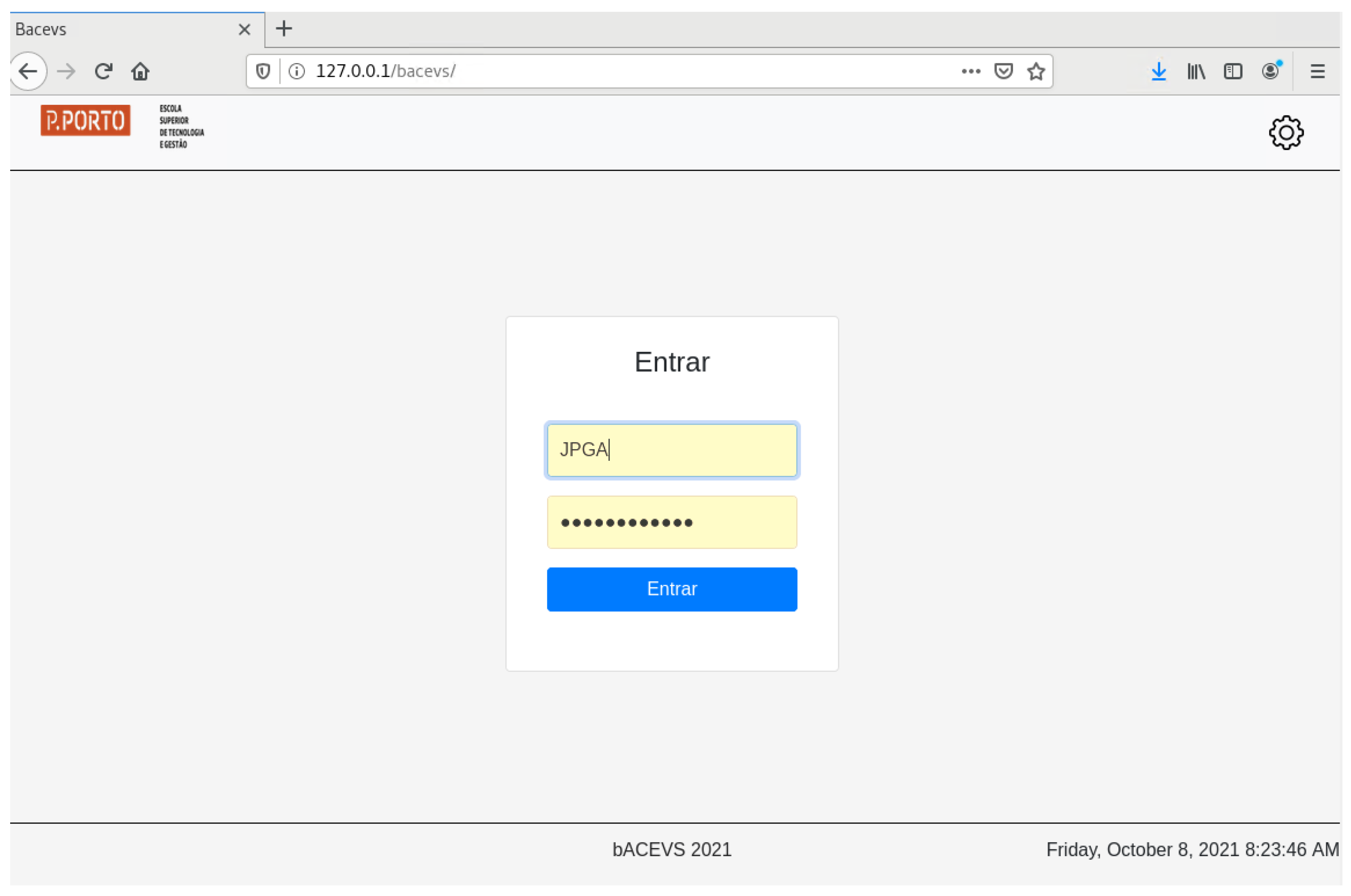Show site information icon
The image size is (1351, 896).
tap(296, 72)
